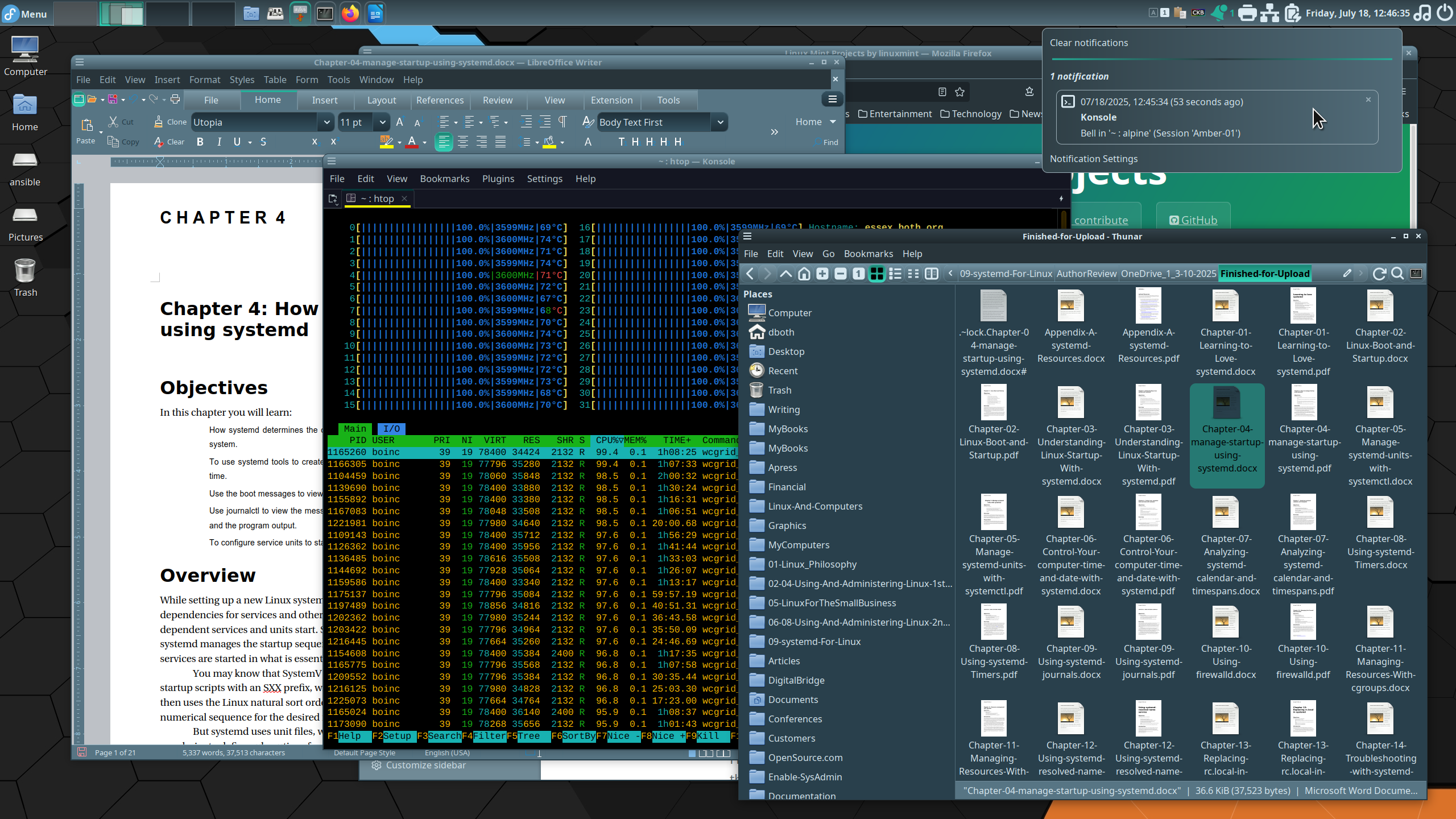Click the Increase Indent icon in Writer
Screen dimensions: 1456x819
pyautogui.click(x=527, y=122)
